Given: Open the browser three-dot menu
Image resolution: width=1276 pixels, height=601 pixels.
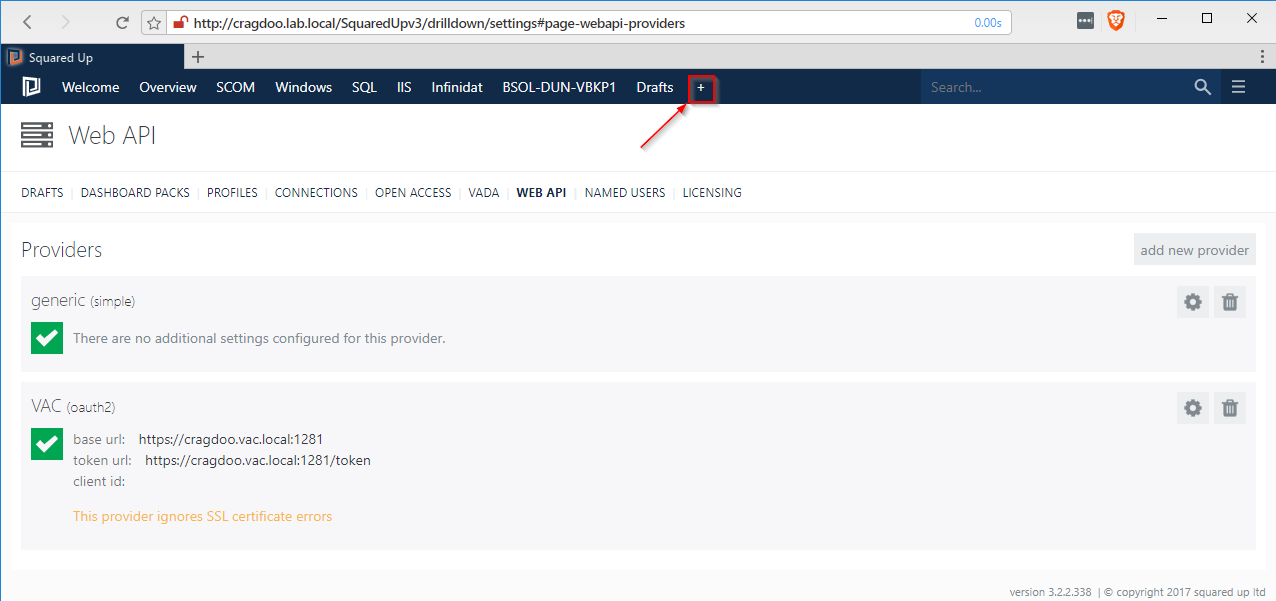Looking at the screenshot, I should tap(1264, 57).
